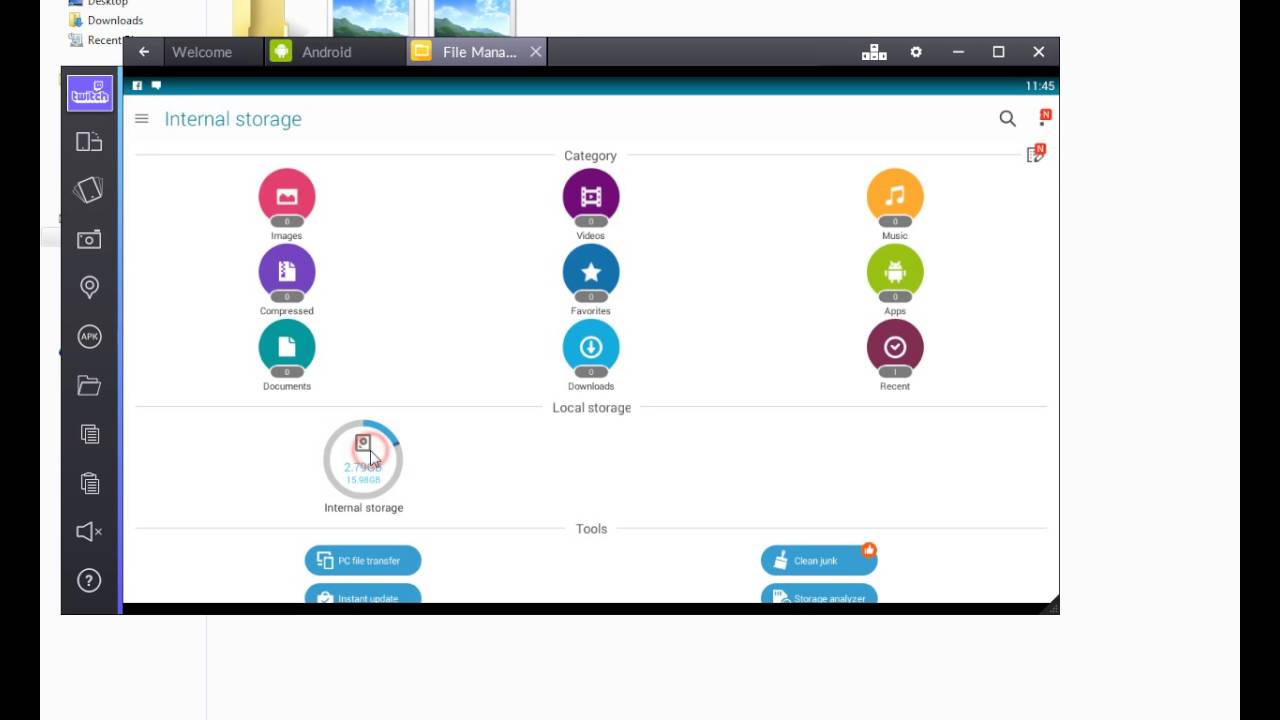Click the message notification status icon

pos(156,86)
